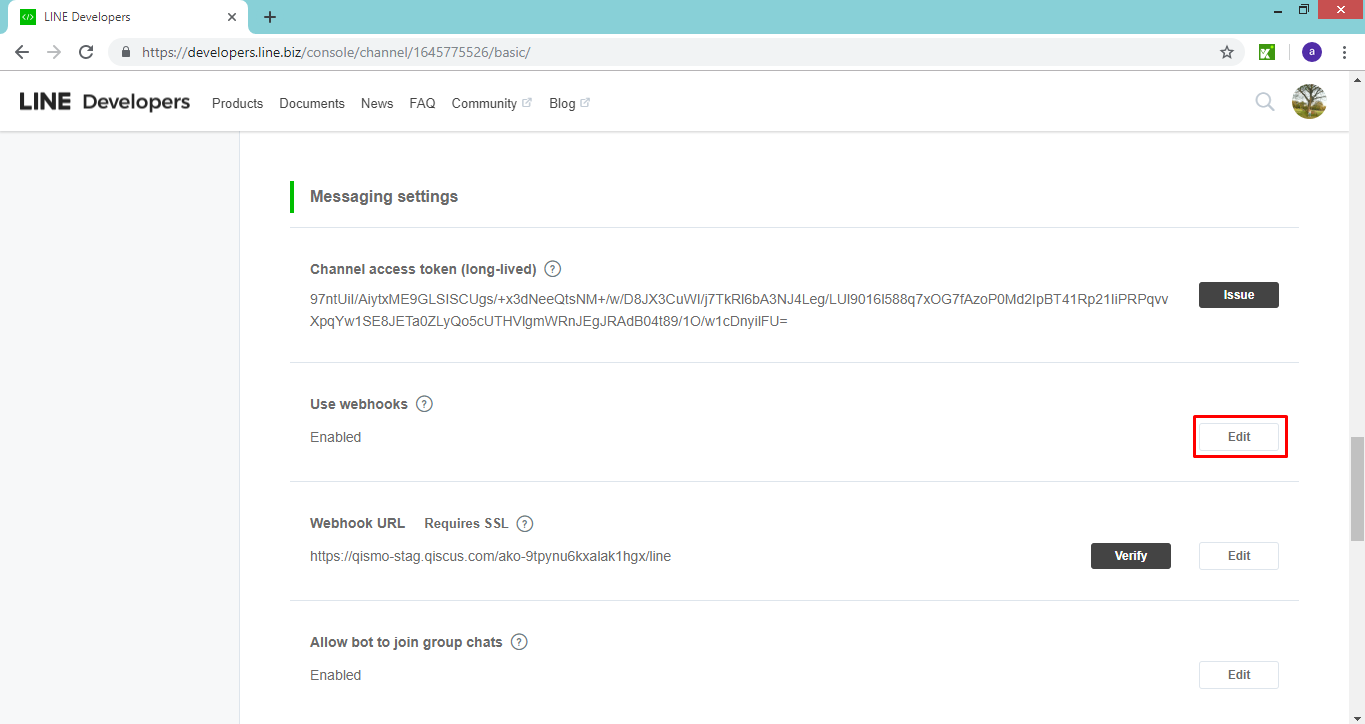Open the FAQ page
Screen dimensions: 1365x724
point(422,103)
